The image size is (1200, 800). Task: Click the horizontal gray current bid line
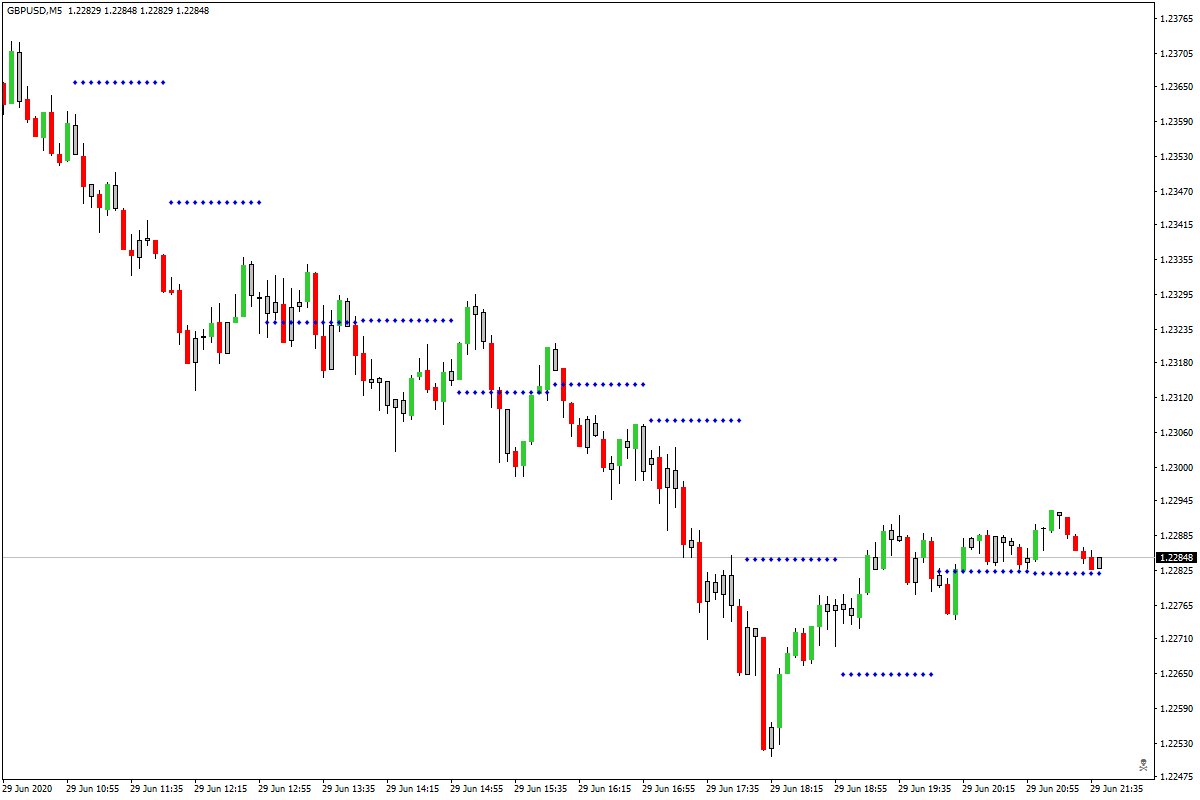pos(576,557)
